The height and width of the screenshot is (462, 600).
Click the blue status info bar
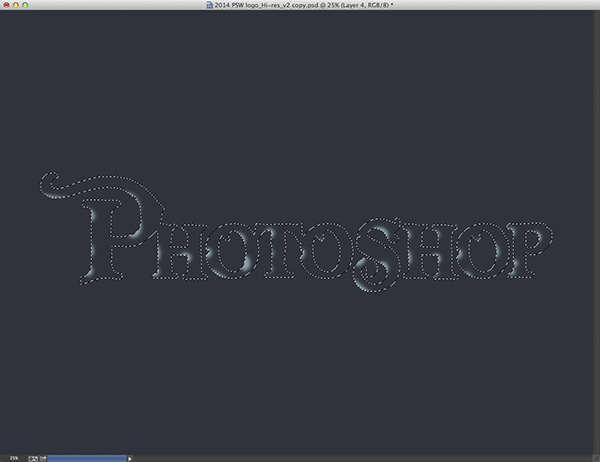tap(86, 457)
